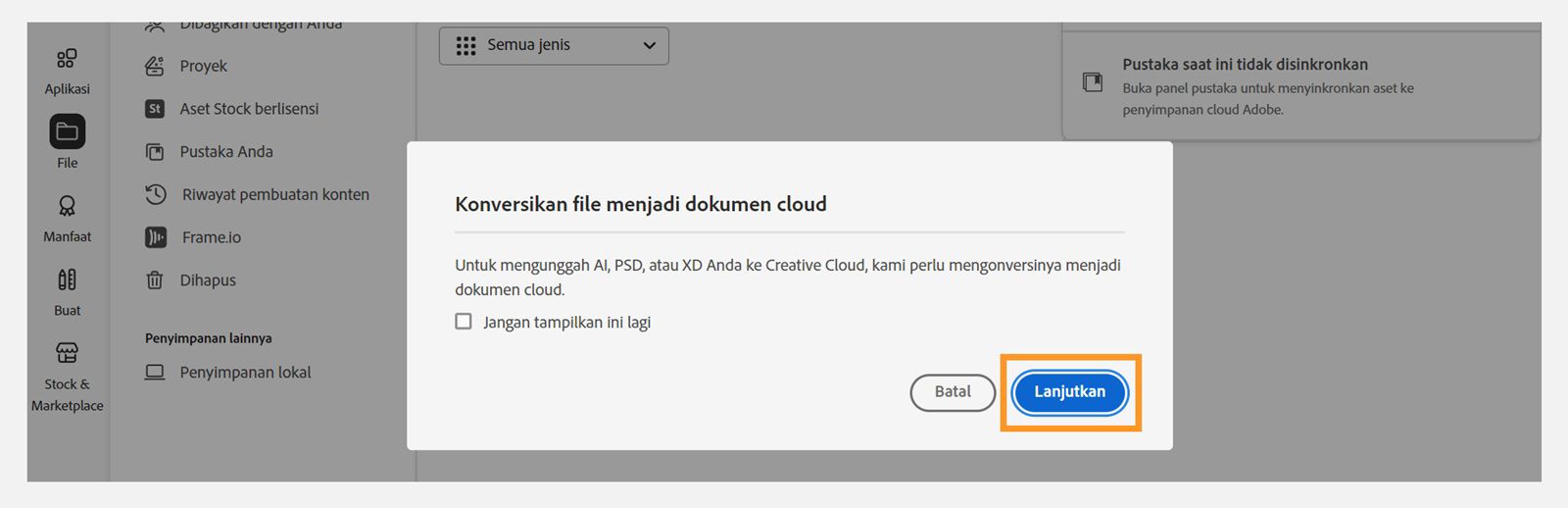Enable the Jangan tampilkan ini lagi checkbox

pyautogui.click(x=464, y=322)
